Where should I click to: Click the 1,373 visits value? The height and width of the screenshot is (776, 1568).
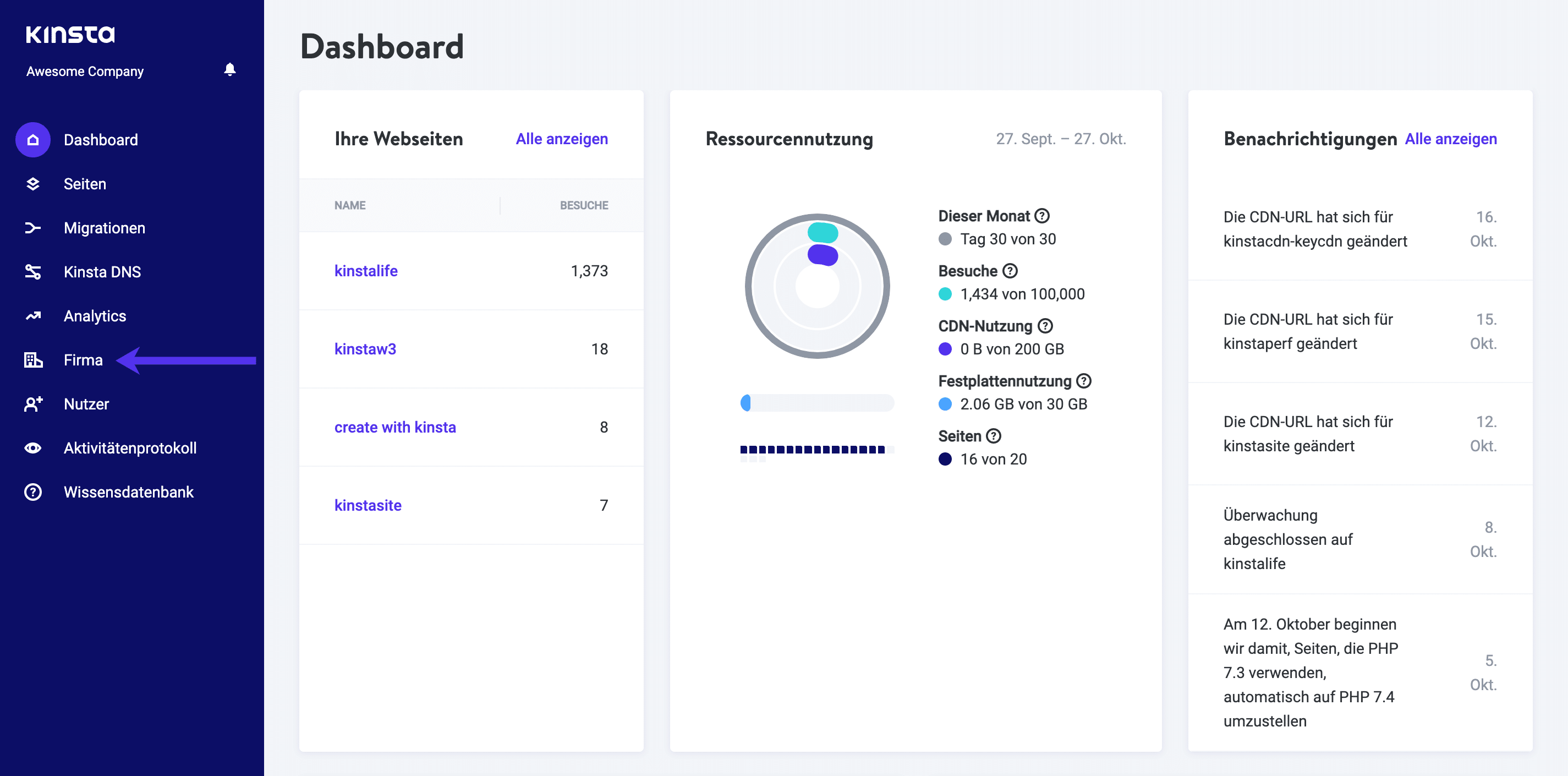[589, 270]
